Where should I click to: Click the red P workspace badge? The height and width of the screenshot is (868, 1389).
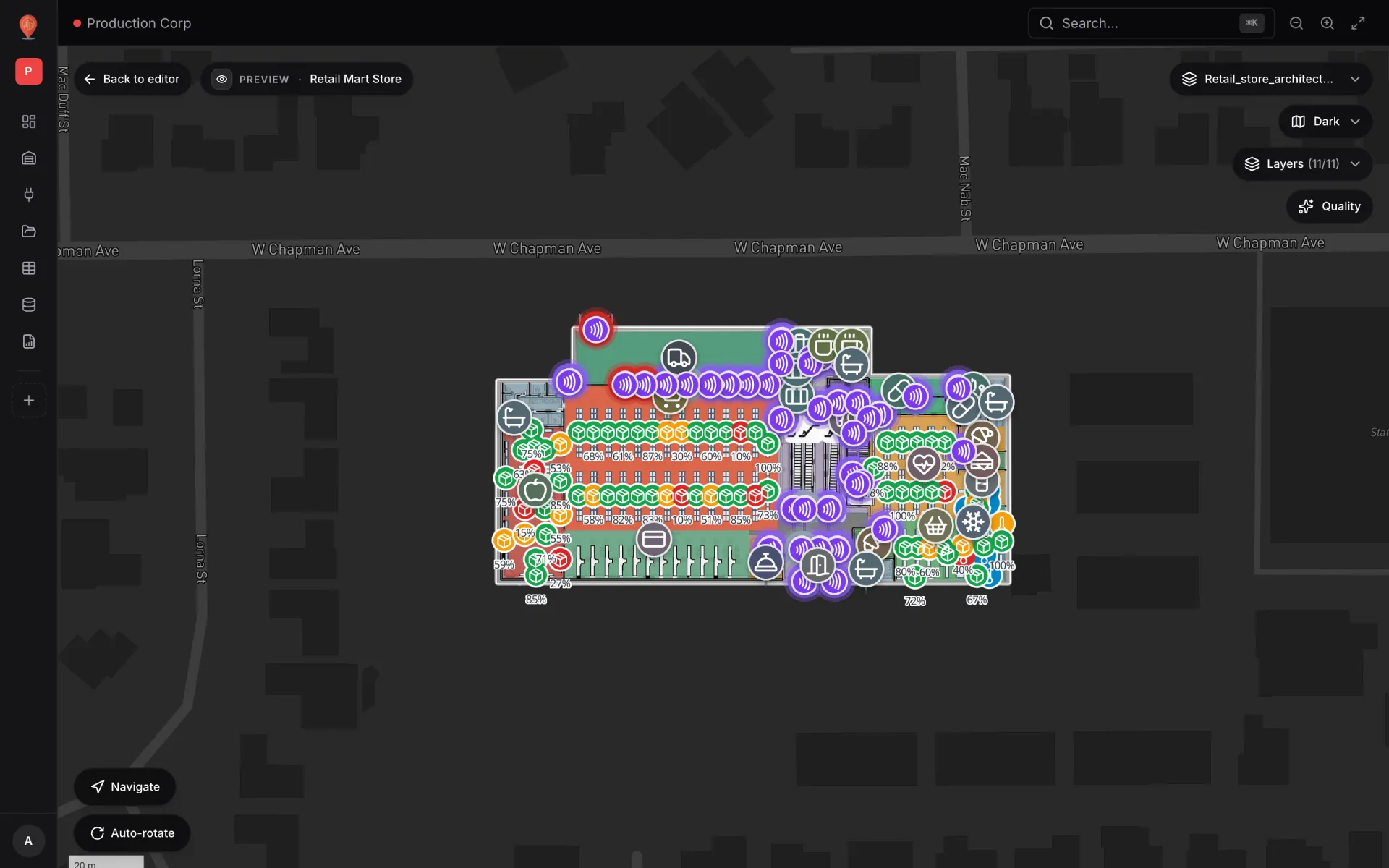click(x=29, y=72)
